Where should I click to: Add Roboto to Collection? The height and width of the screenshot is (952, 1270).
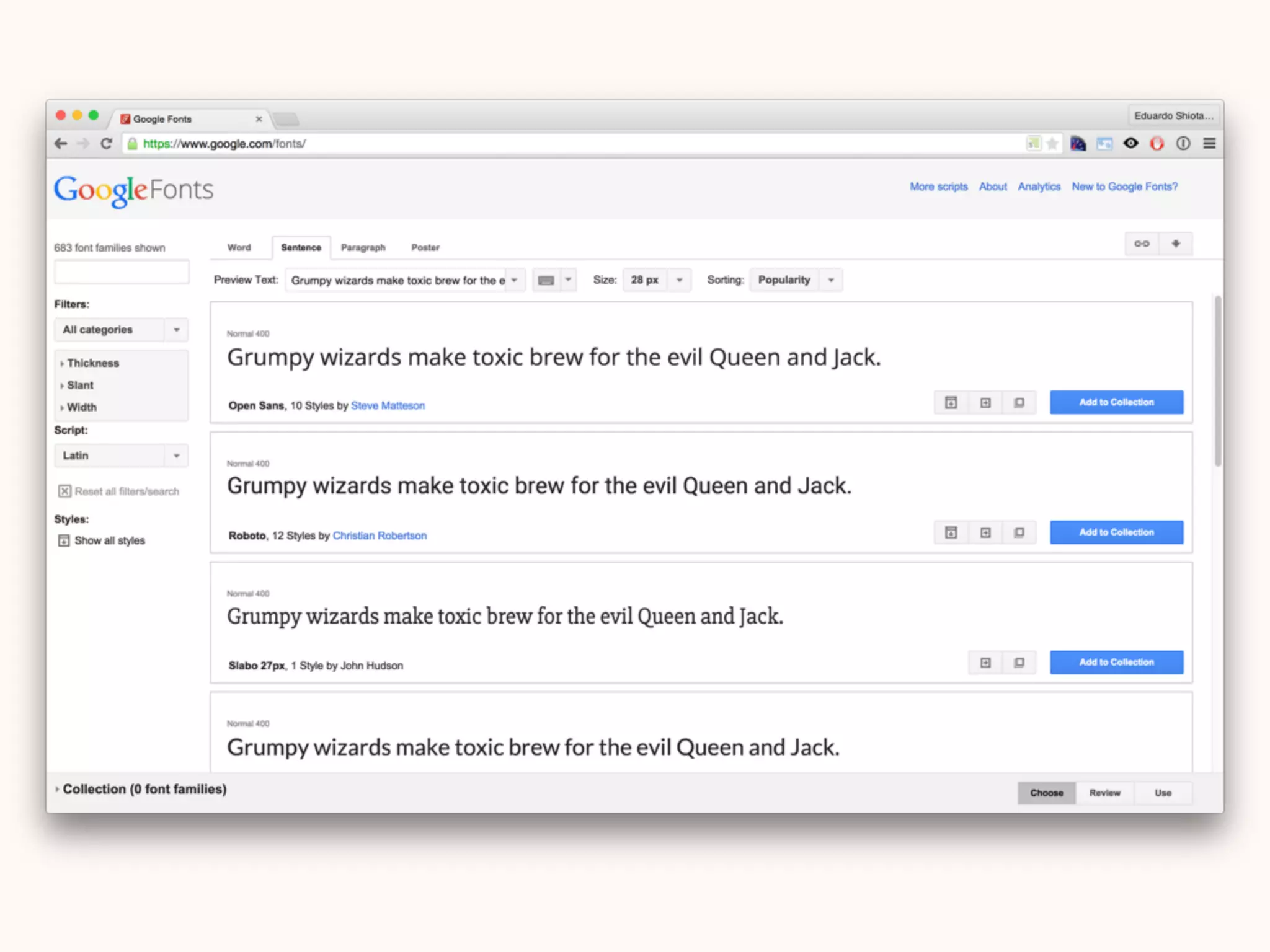pos(1116,532)
